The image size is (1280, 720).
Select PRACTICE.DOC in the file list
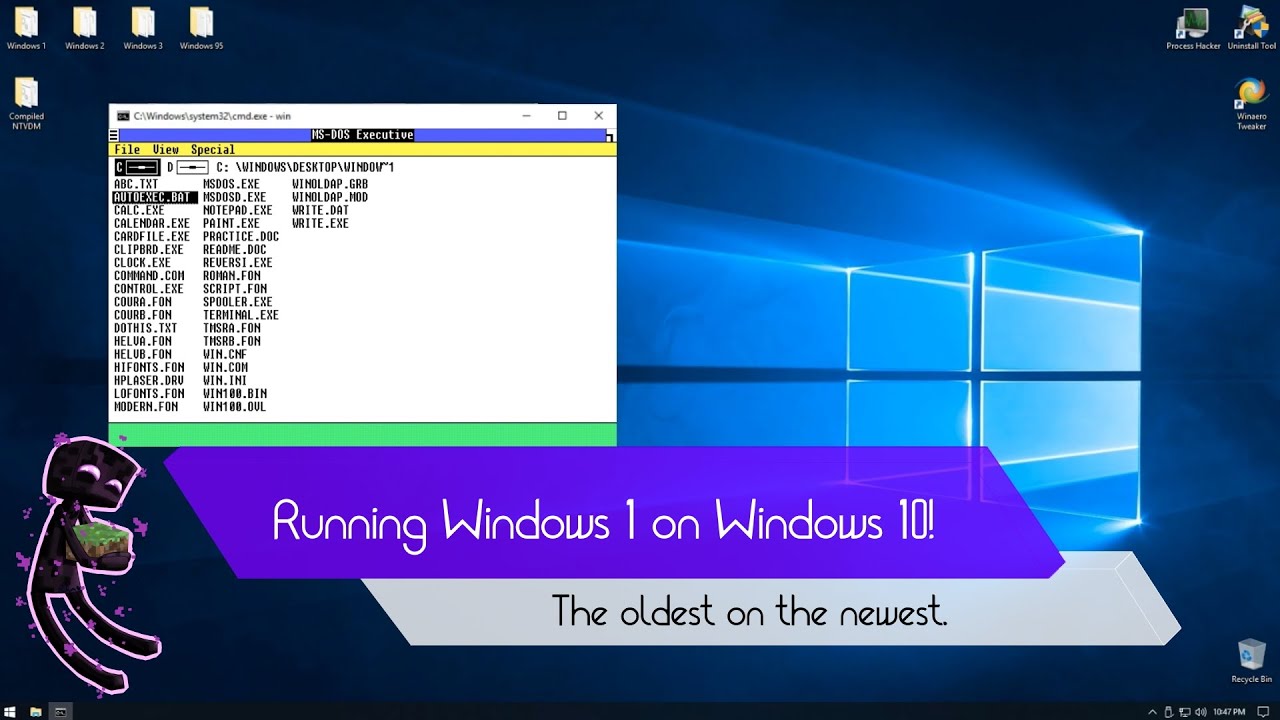point(241,236)
